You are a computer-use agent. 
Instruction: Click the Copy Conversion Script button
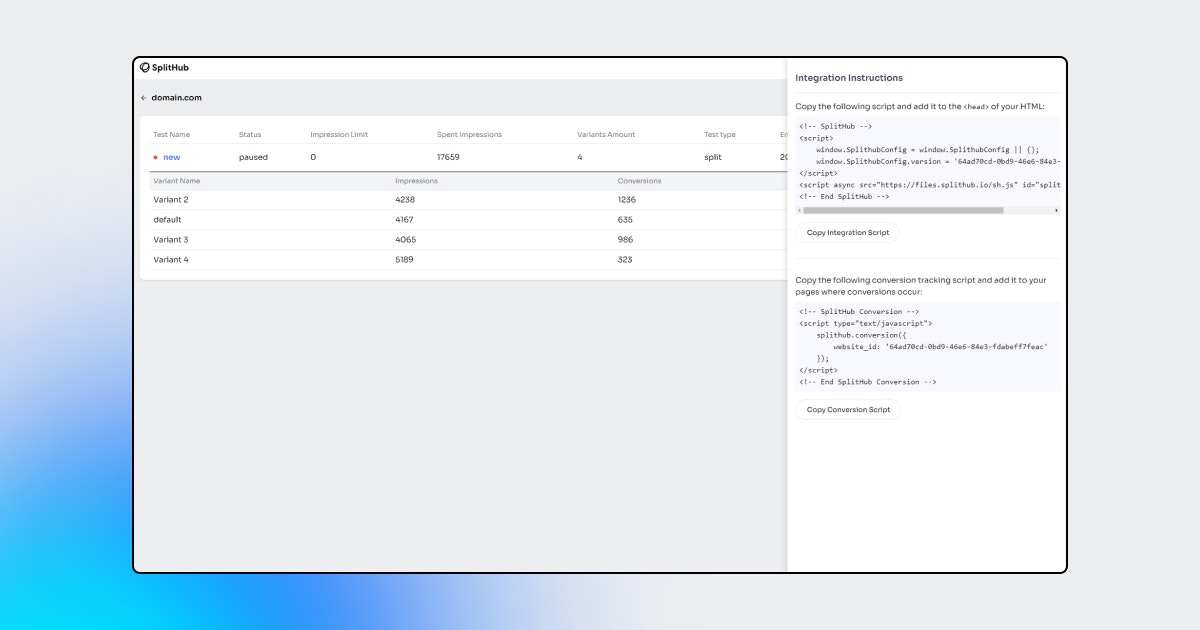tap(848, 410)
